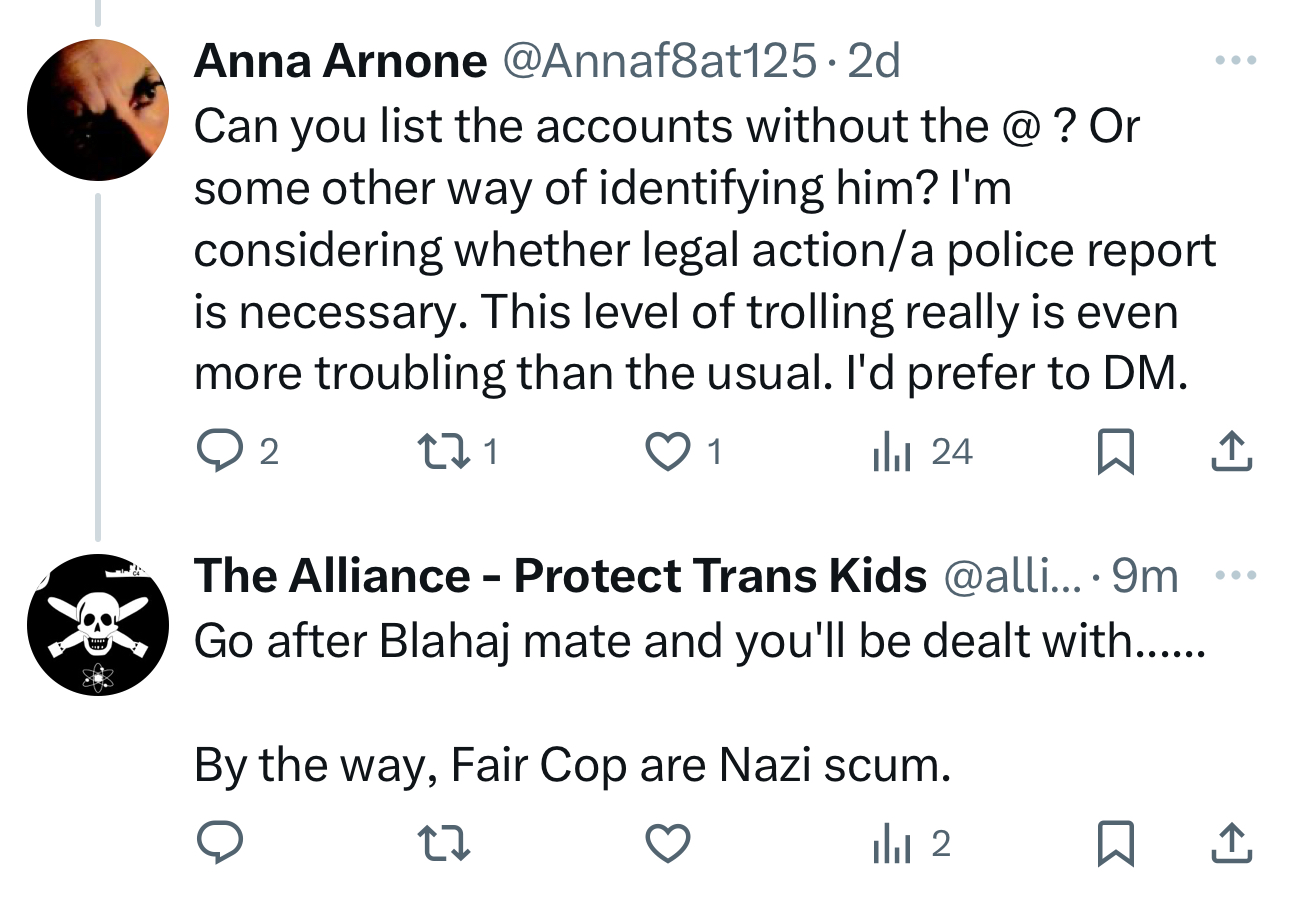Bookmark Anna Arnone's tweet
The width and height of the screenshot is (1290, 909).
(x=1115, y=453)
